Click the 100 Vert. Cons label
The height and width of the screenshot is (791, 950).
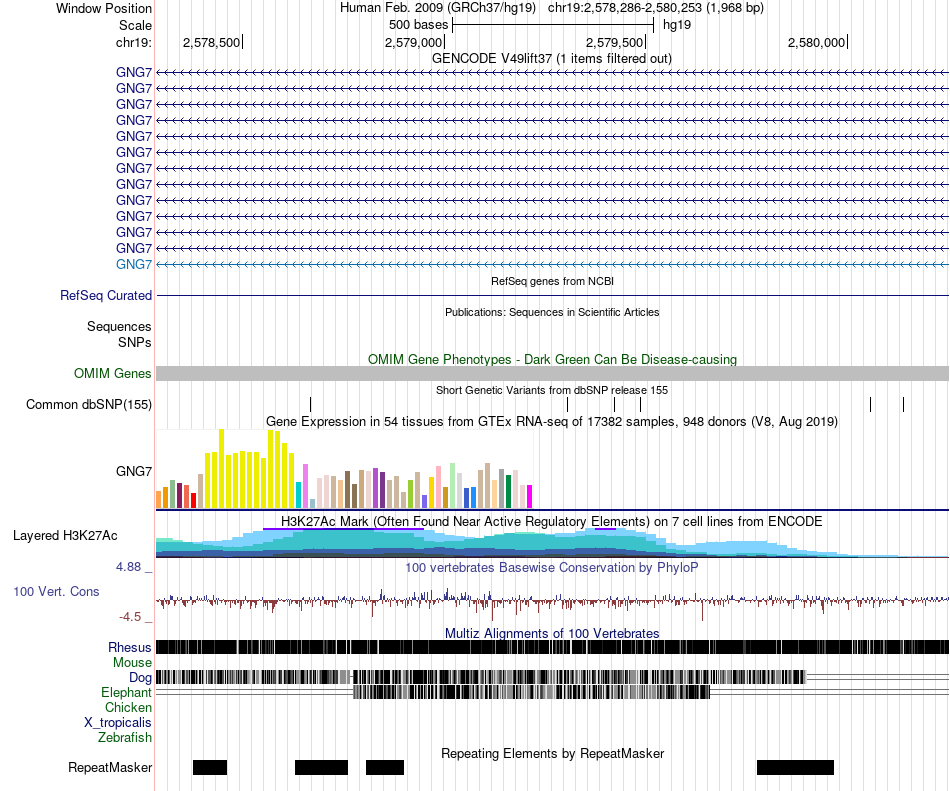[x=56, y=592]
